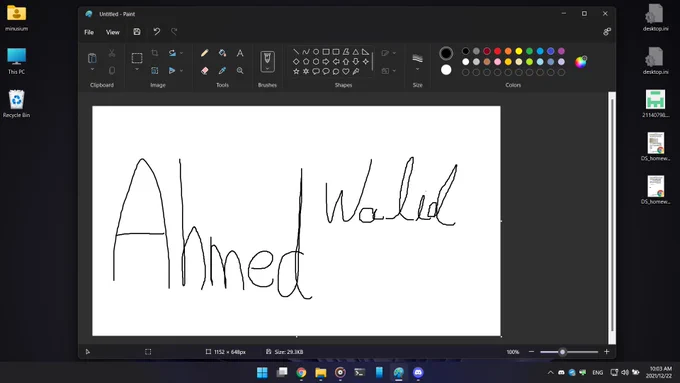Select the Recycle Bin desktop icon

(x=16, y=104)
